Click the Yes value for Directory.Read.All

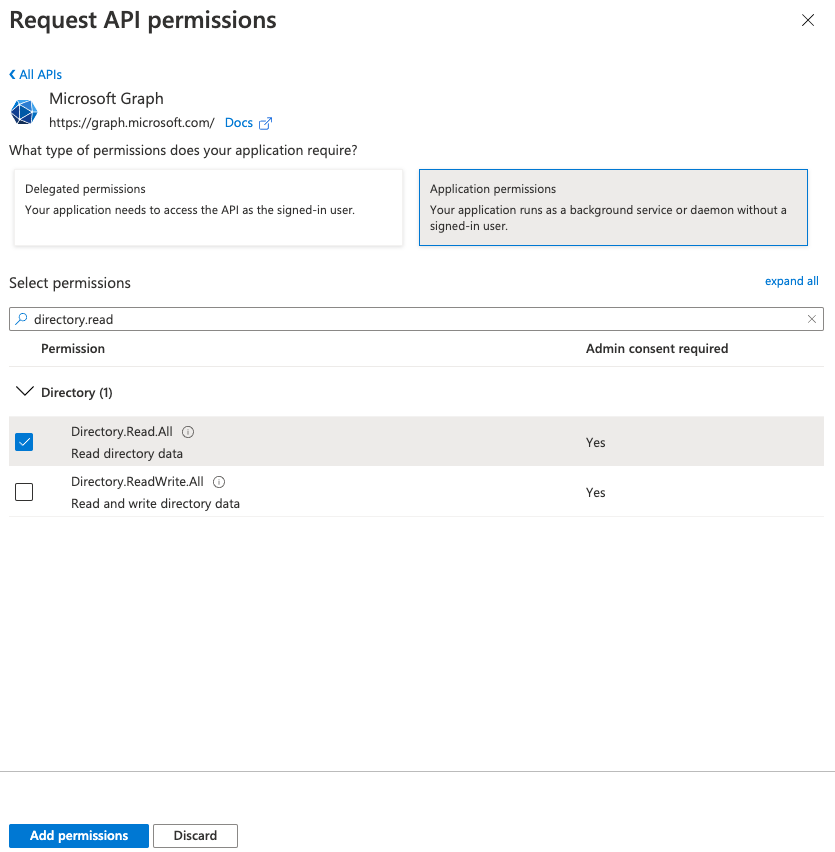595,442
